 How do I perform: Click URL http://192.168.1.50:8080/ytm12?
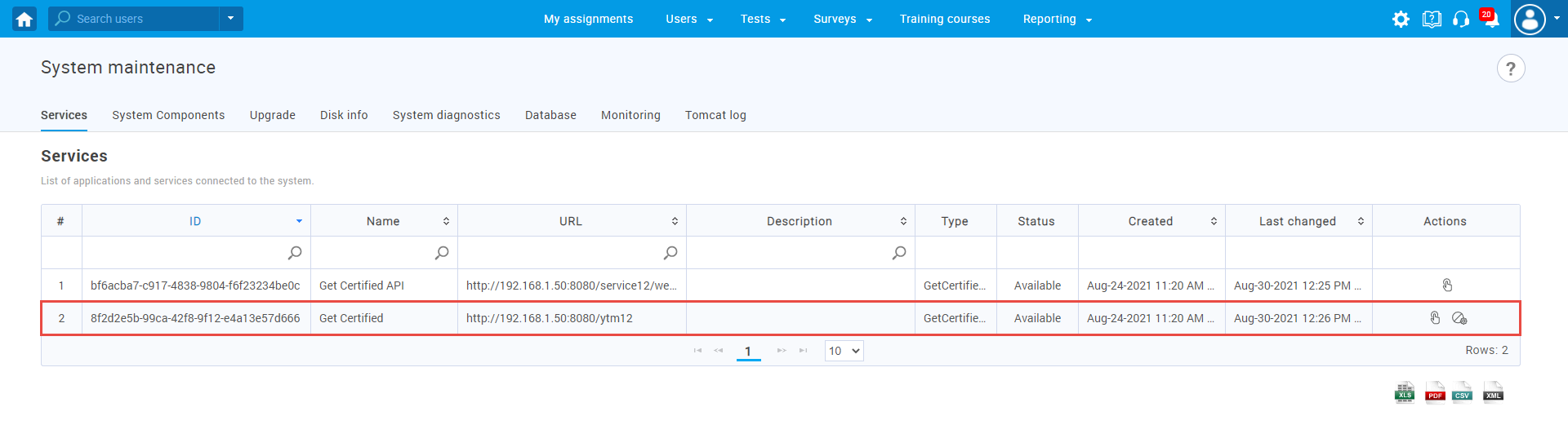pos(550,318)
